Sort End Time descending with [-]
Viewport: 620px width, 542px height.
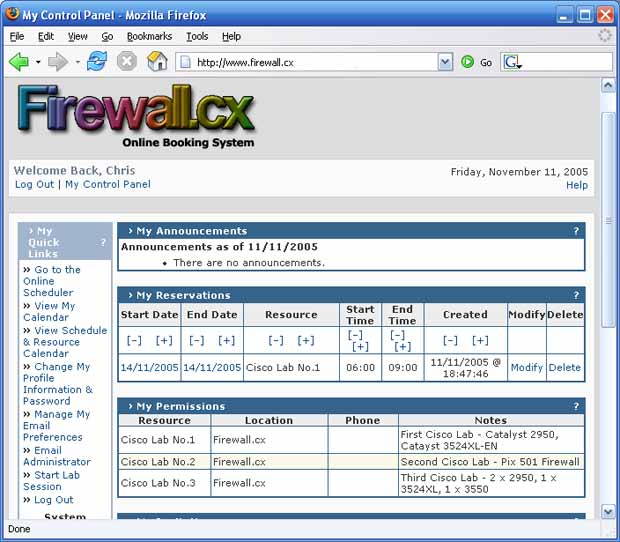(x=397, y=335)
